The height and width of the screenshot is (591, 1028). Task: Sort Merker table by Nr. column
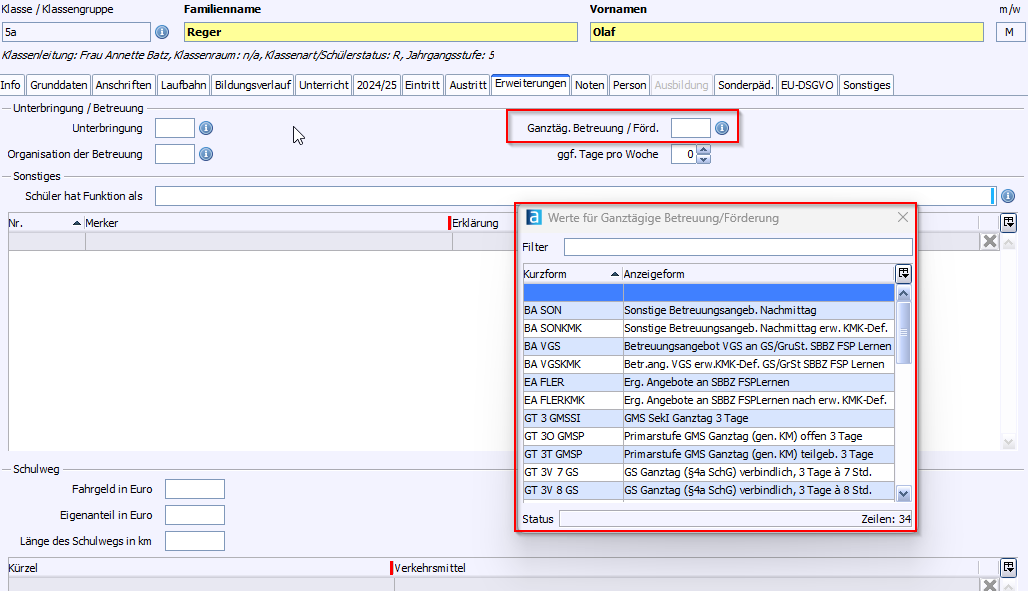40,223
